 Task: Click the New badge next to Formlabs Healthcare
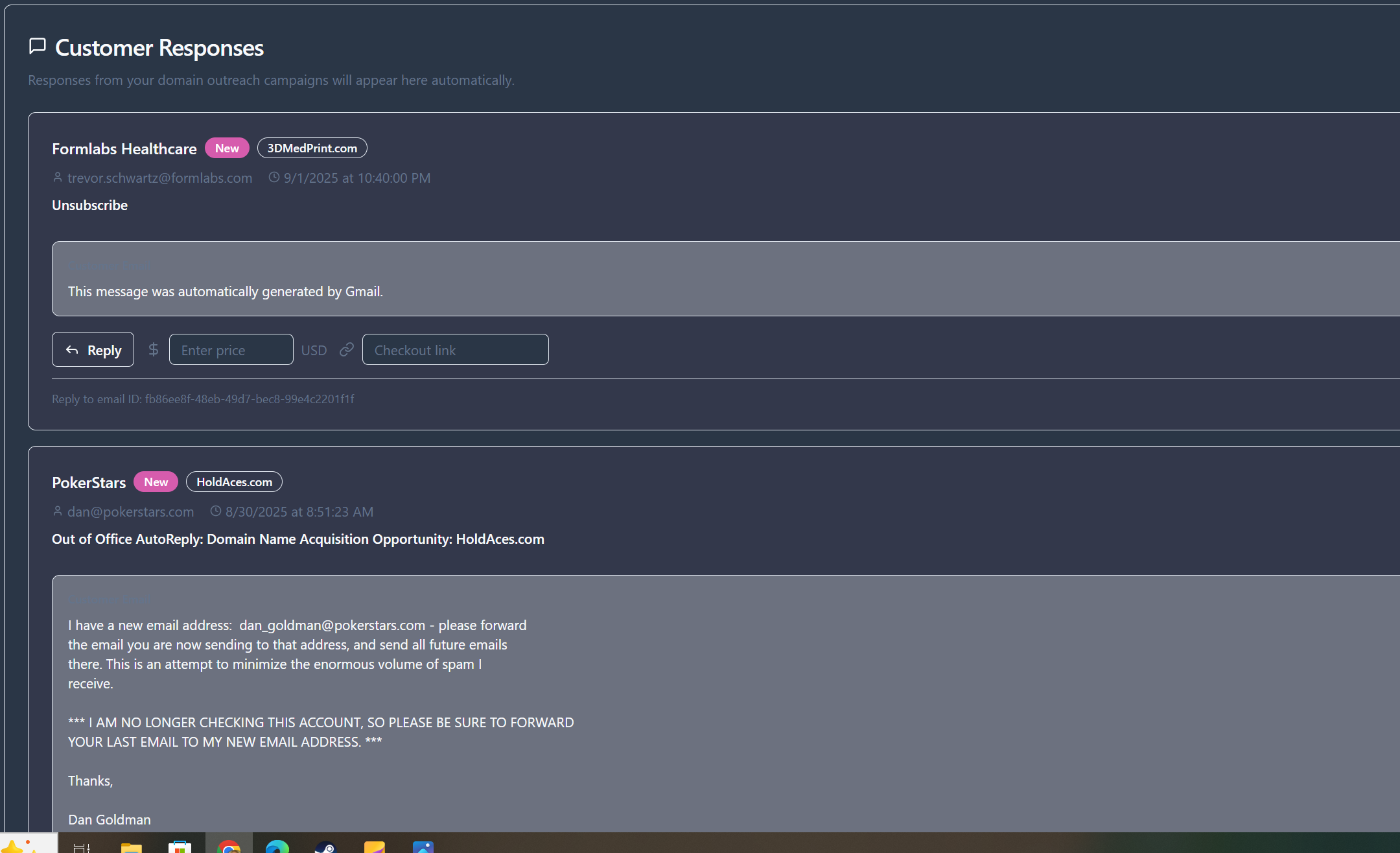(x=227, y=148)
